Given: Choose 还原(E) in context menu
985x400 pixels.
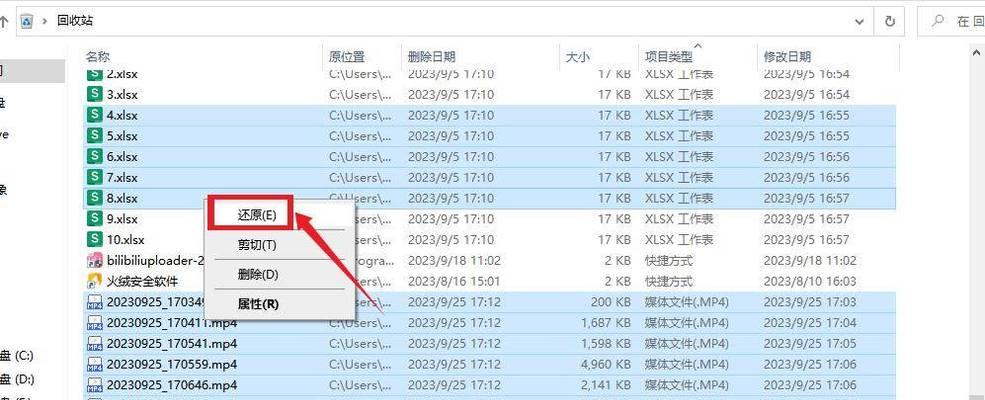Looking at the screenshot, I should (256, 215).
